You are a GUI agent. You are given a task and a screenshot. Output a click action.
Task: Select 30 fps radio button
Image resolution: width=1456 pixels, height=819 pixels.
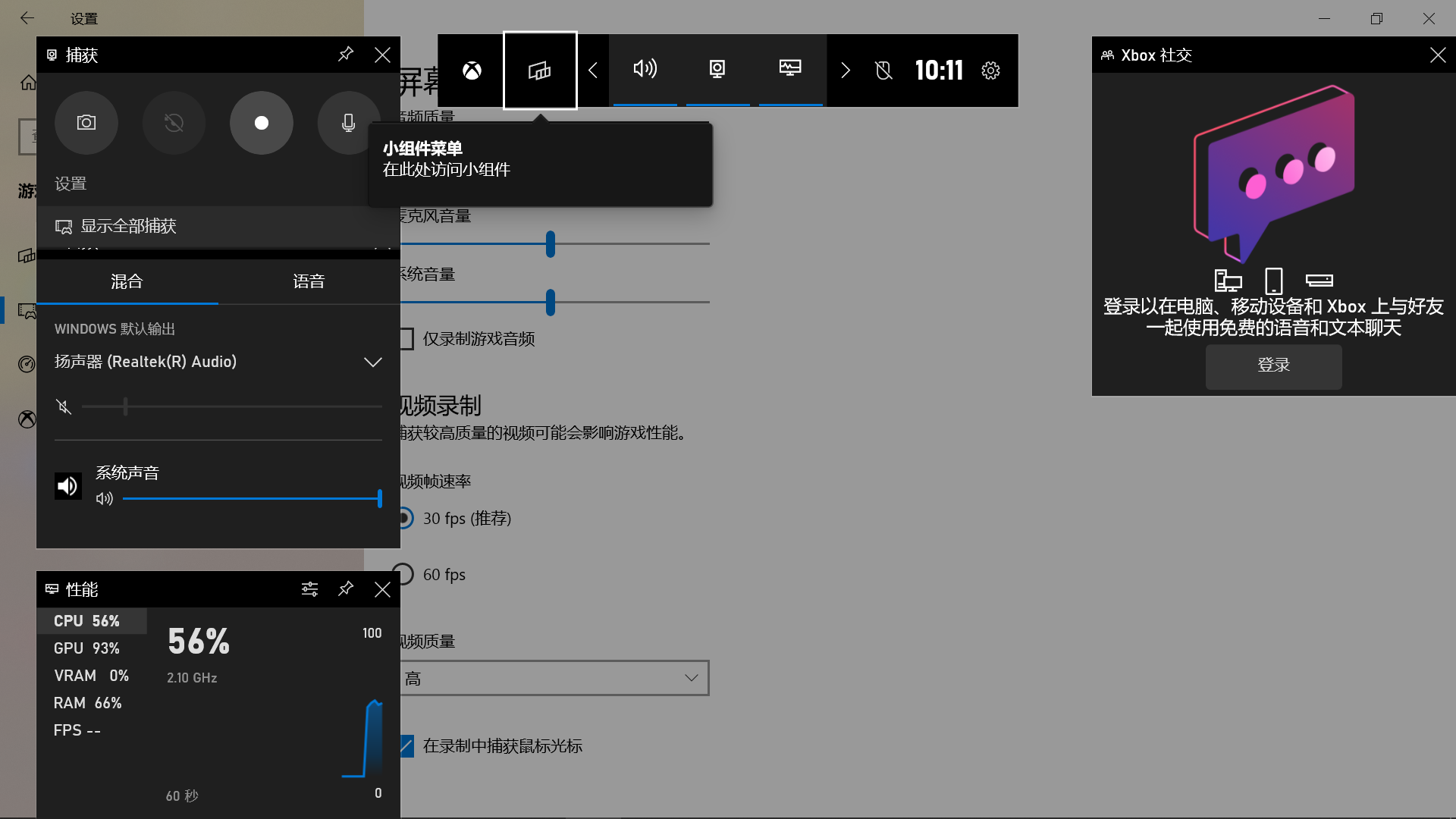pos(403,517)
